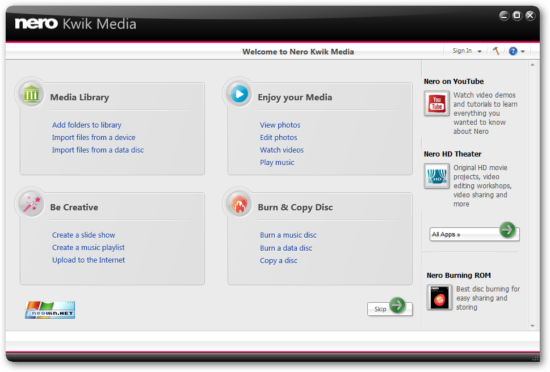Open Add folders to library link
The image size is (550, 372).
(87, 125)
